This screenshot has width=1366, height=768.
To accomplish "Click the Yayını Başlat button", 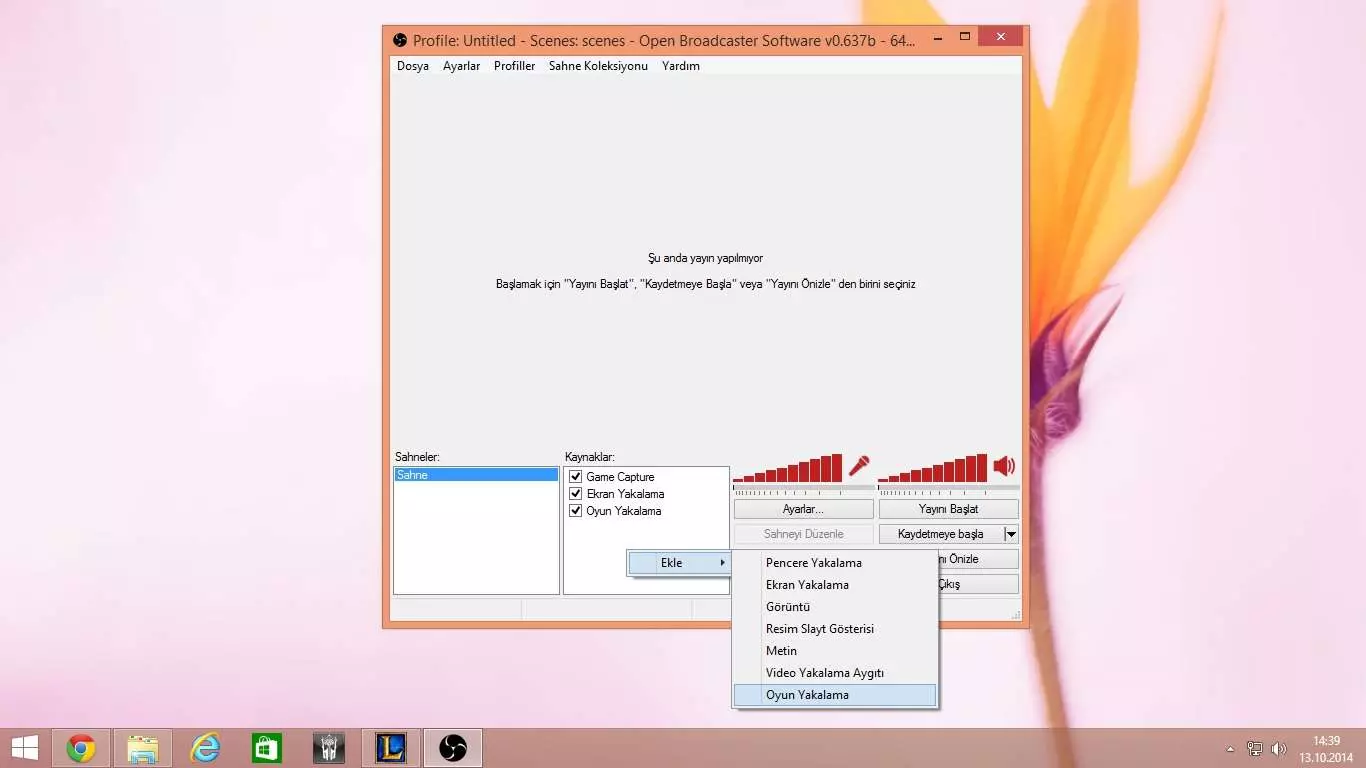I will click(x=949, y=509).
